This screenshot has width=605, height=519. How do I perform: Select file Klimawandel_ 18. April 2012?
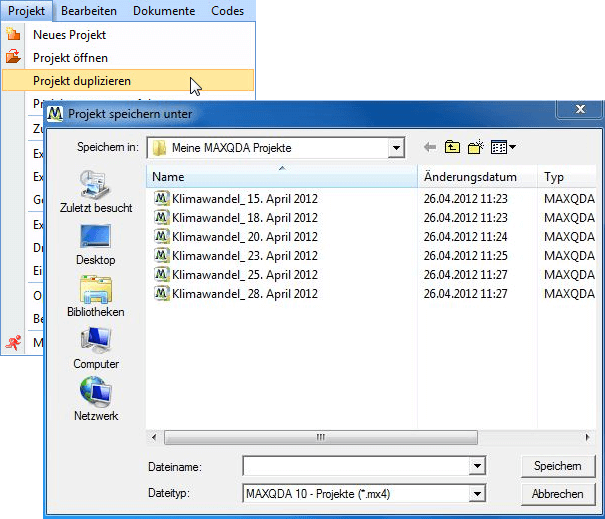[245, 218]
